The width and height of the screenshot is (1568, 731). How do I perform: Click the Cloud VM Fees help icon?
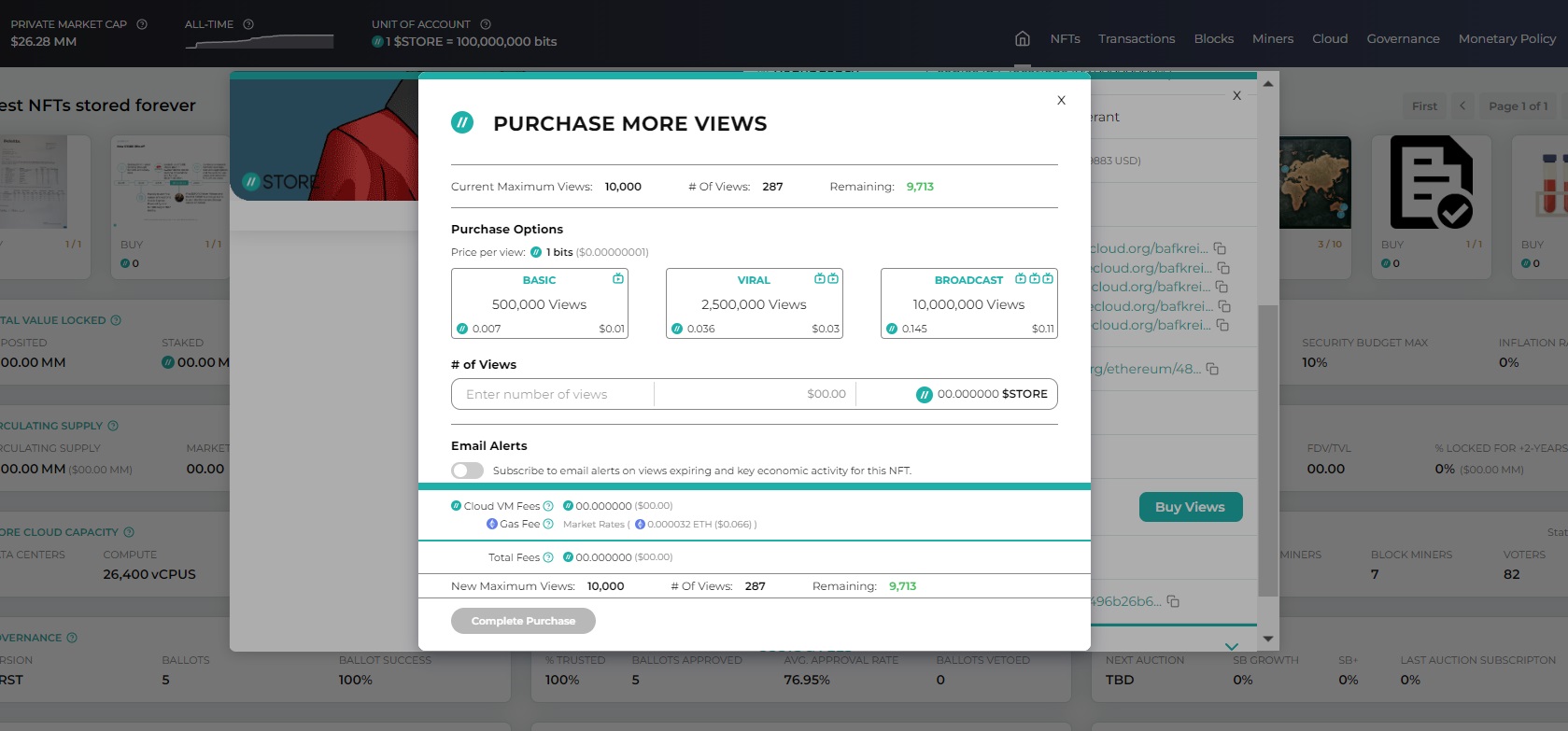[x=548, y=506]
